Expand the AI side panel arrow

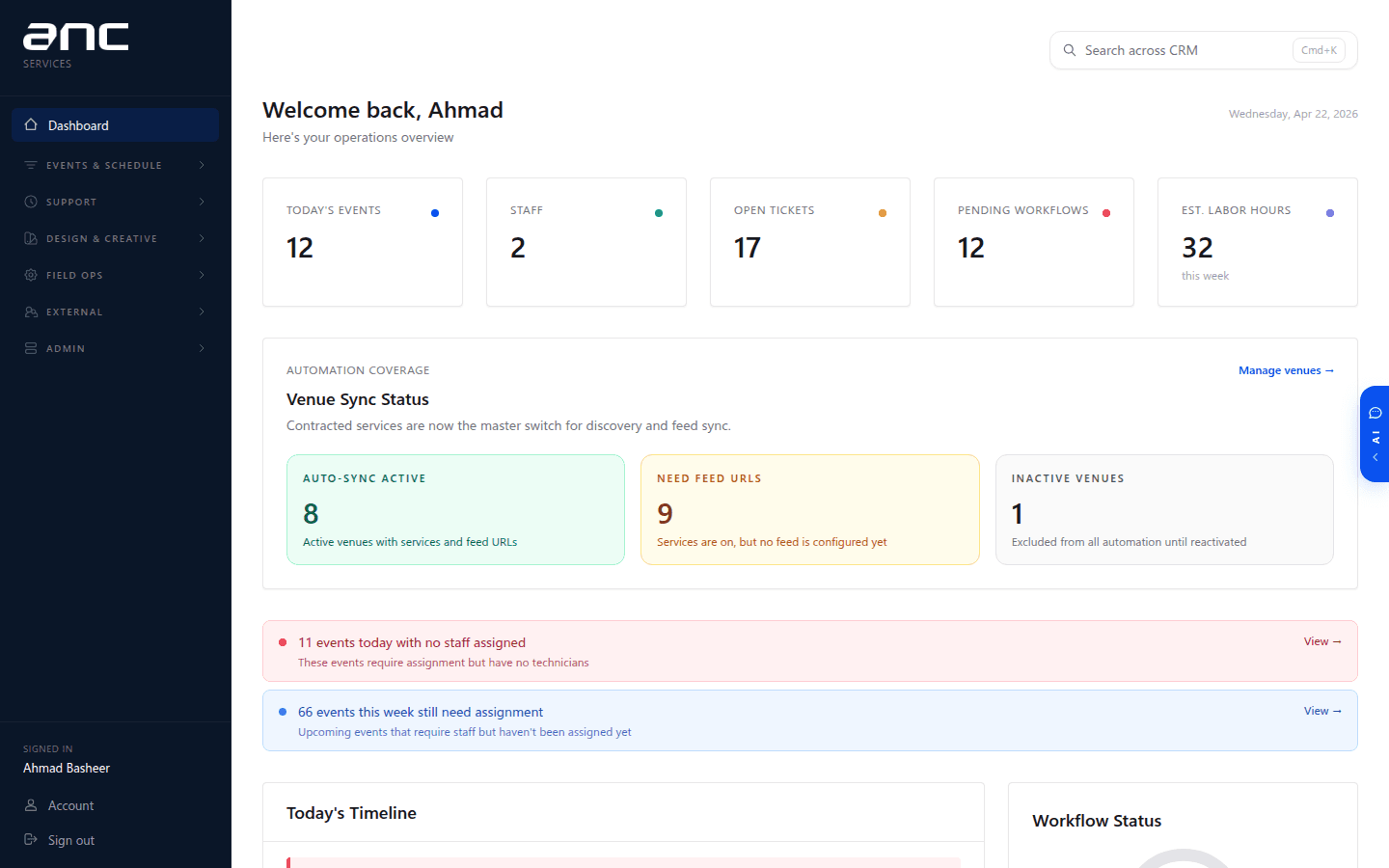1375,457
